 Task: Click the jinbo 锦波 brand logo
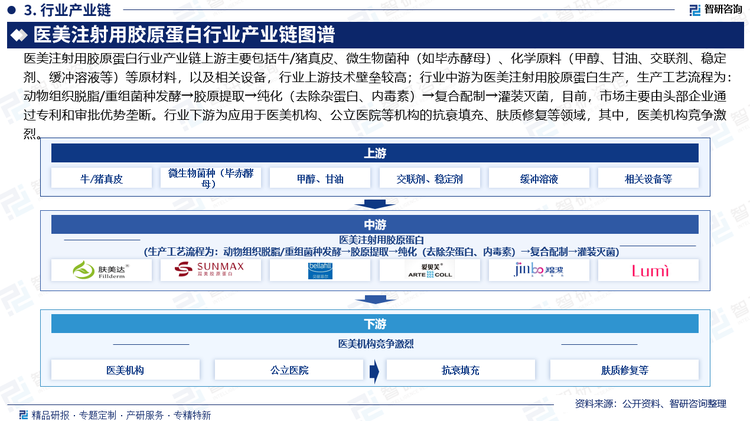click(x=539, y=270)
